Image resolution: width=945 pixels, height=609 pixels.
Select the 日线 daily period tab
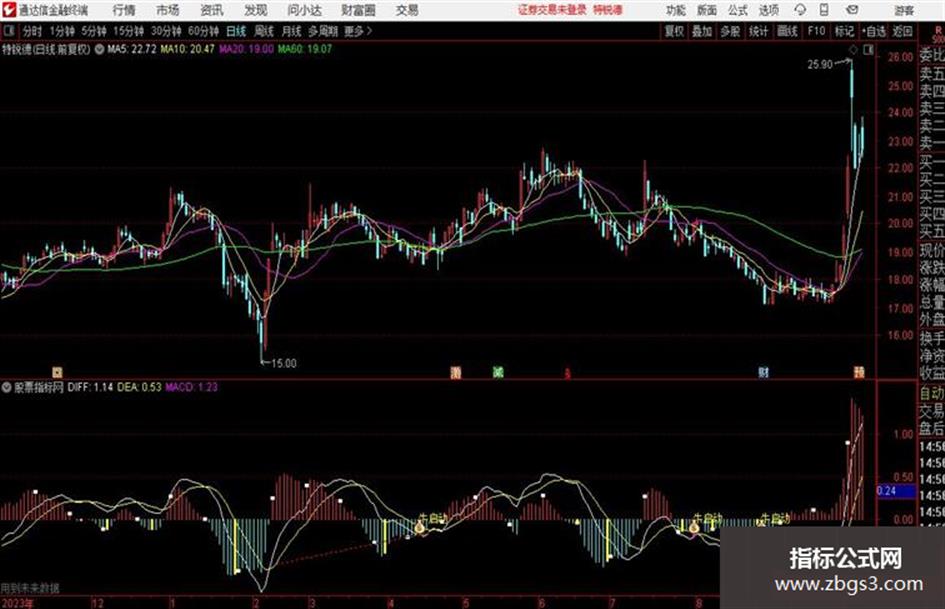[236, 31]
